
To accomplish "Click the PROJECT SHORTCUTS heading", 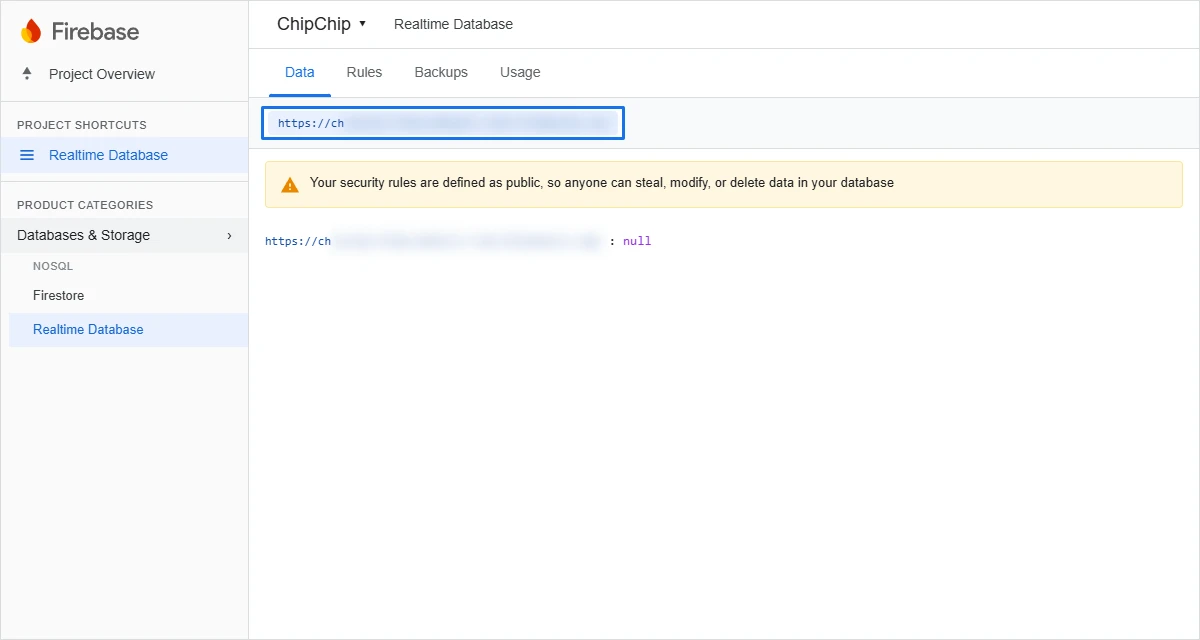I will click(x=82, y=125).
